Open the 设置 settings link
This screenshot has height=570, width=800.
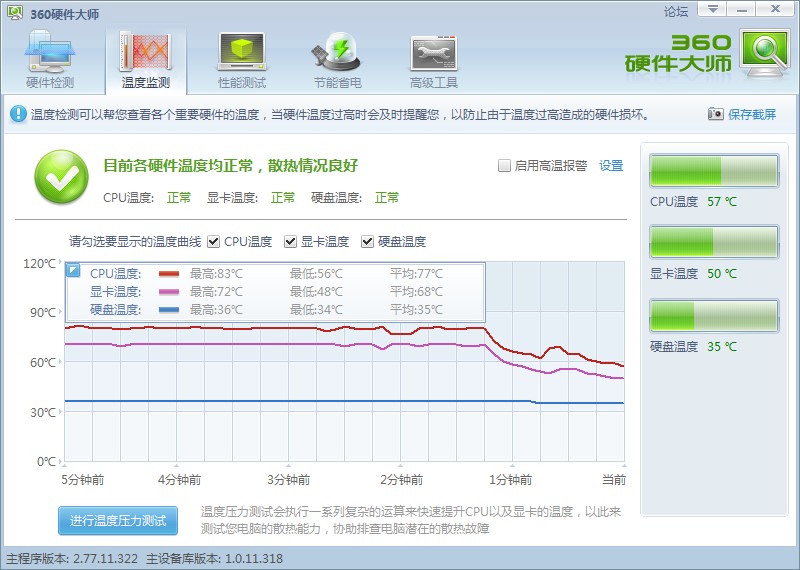point(611,165)
